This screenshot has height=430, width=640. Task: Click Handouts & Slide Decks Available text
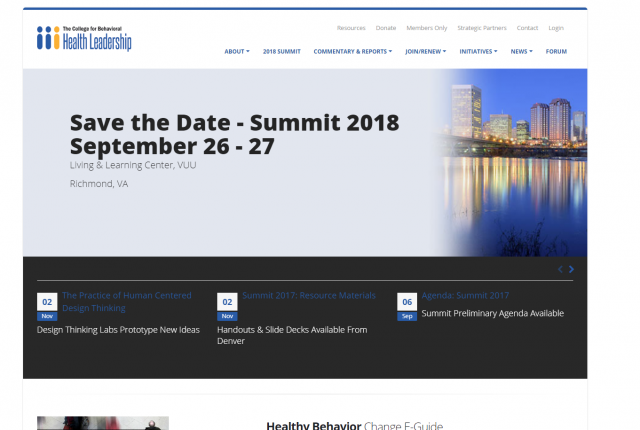pyautogui.click(x=292, y=335)
